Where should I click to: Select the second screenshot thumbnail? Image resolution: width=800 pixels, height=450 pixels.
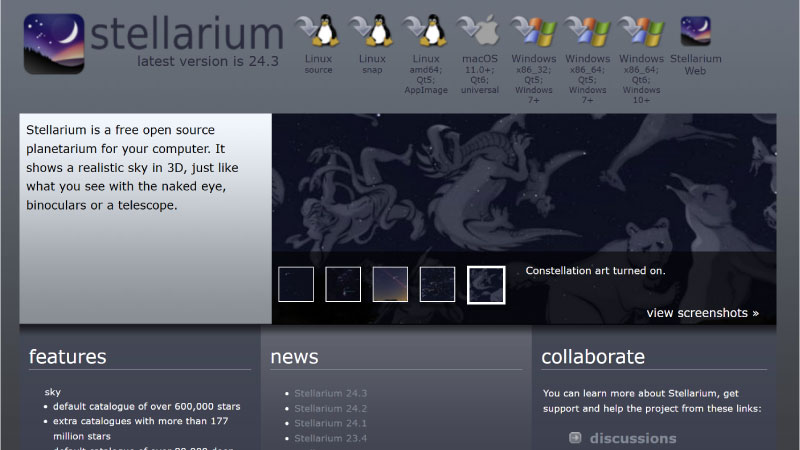click(343, 284)
